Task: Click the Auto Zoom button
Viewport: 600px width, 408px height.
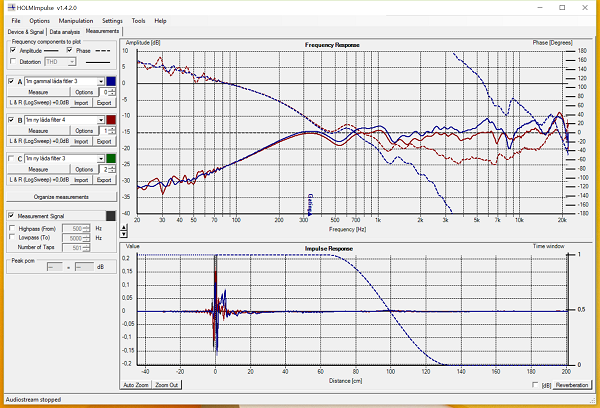Action: point(136,385)
